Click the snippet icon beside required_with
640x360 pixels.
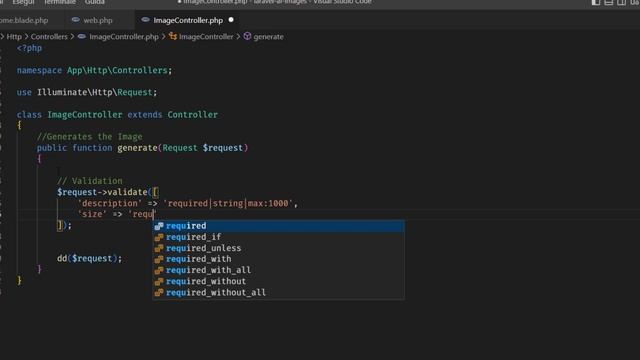[x=159, y=259]
